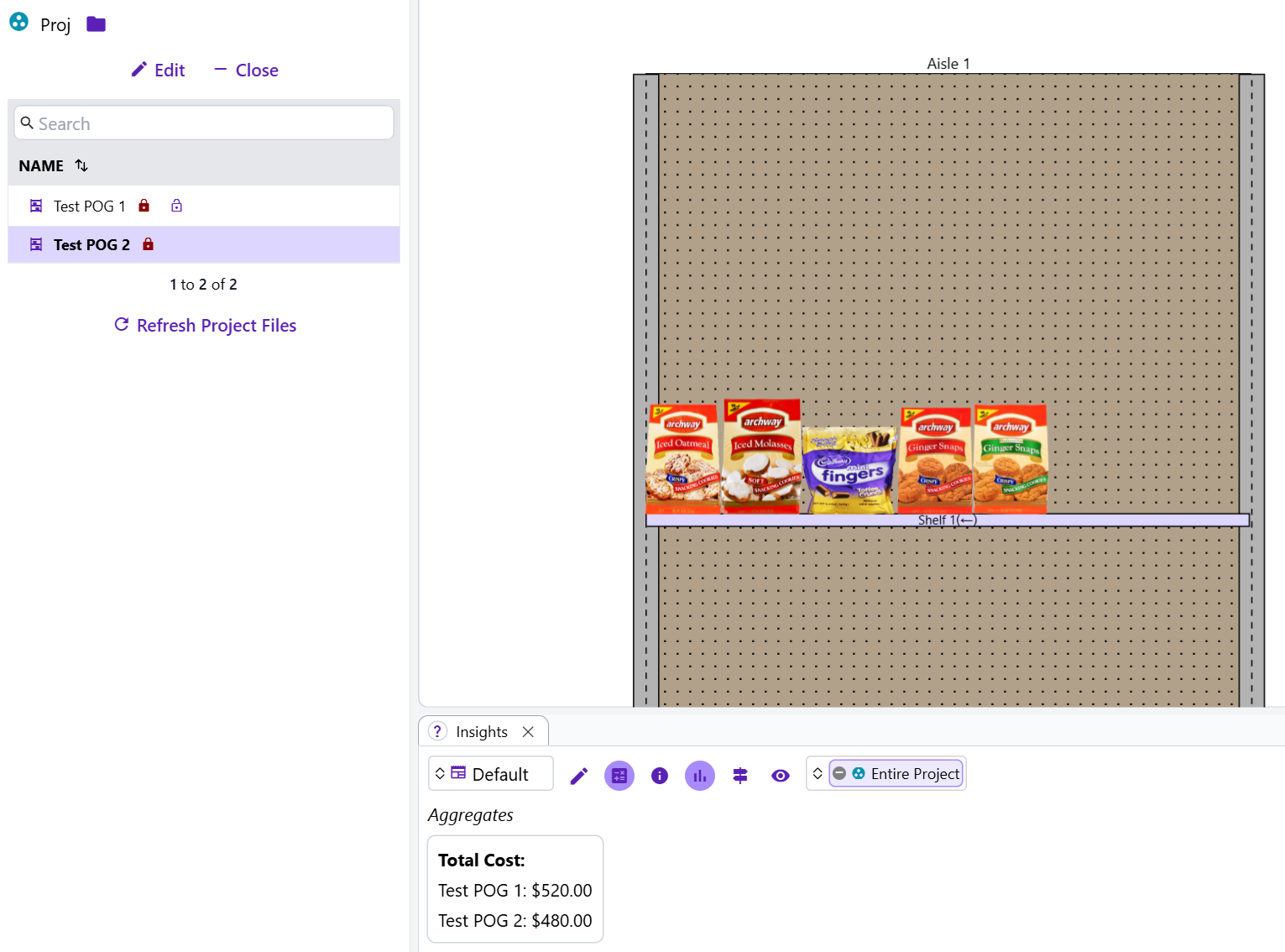This screenshot has height=952, width=1285.
Task: Click the Aisle 1 label above the fixture
Action: (948, 64)
